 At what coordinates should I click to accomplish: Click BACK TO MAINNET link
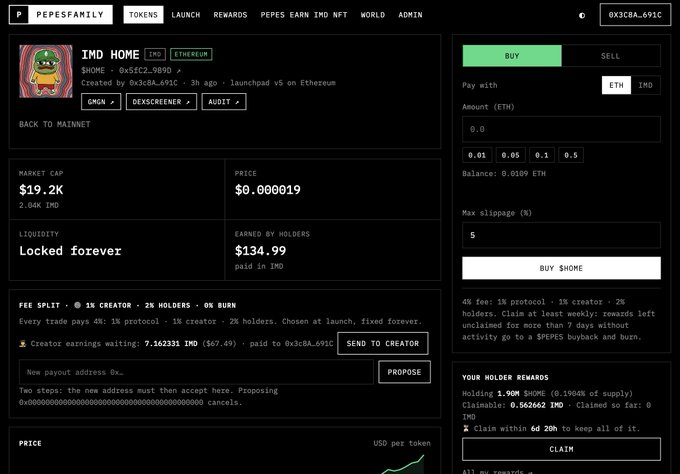coord(55,124)
